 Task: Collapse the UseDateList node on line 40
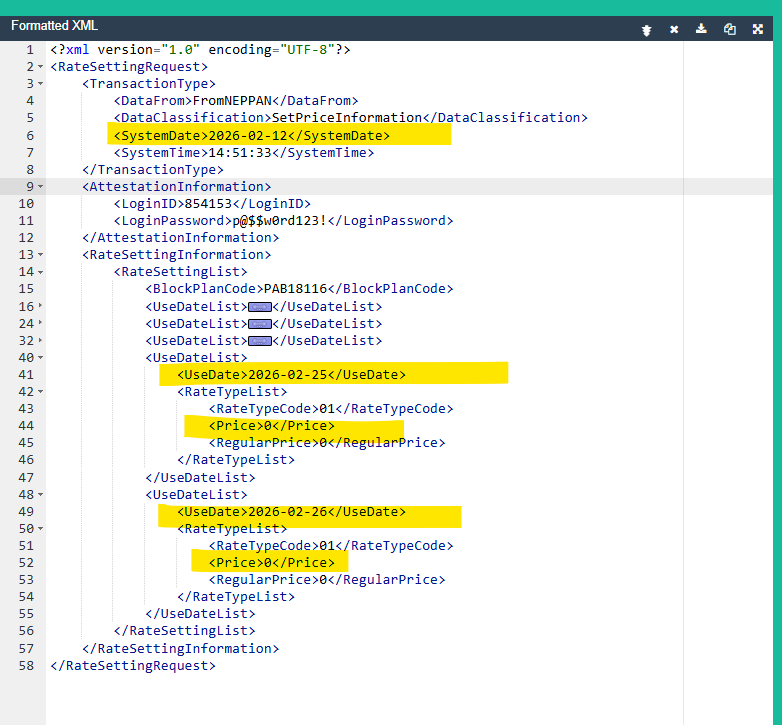pos(40,358)
